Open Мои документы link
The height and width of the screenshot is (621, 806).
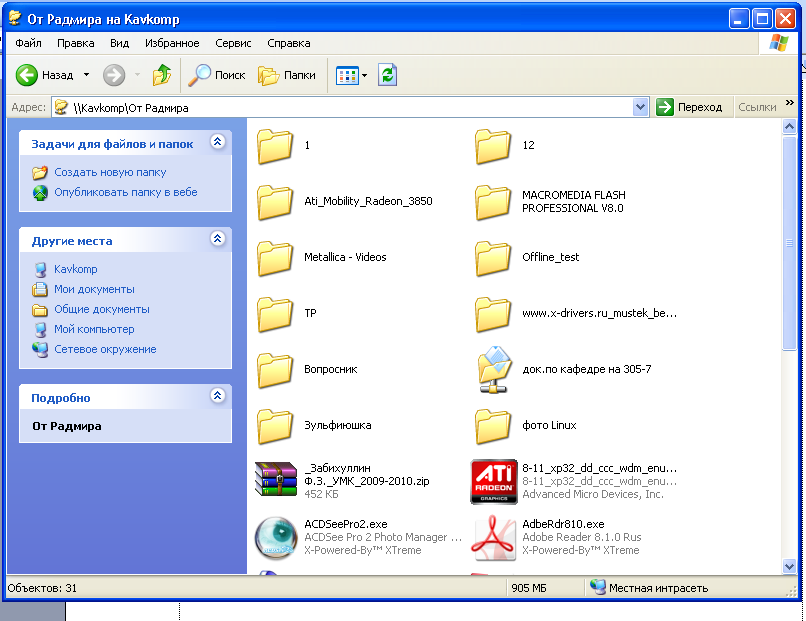pos(95,289)
